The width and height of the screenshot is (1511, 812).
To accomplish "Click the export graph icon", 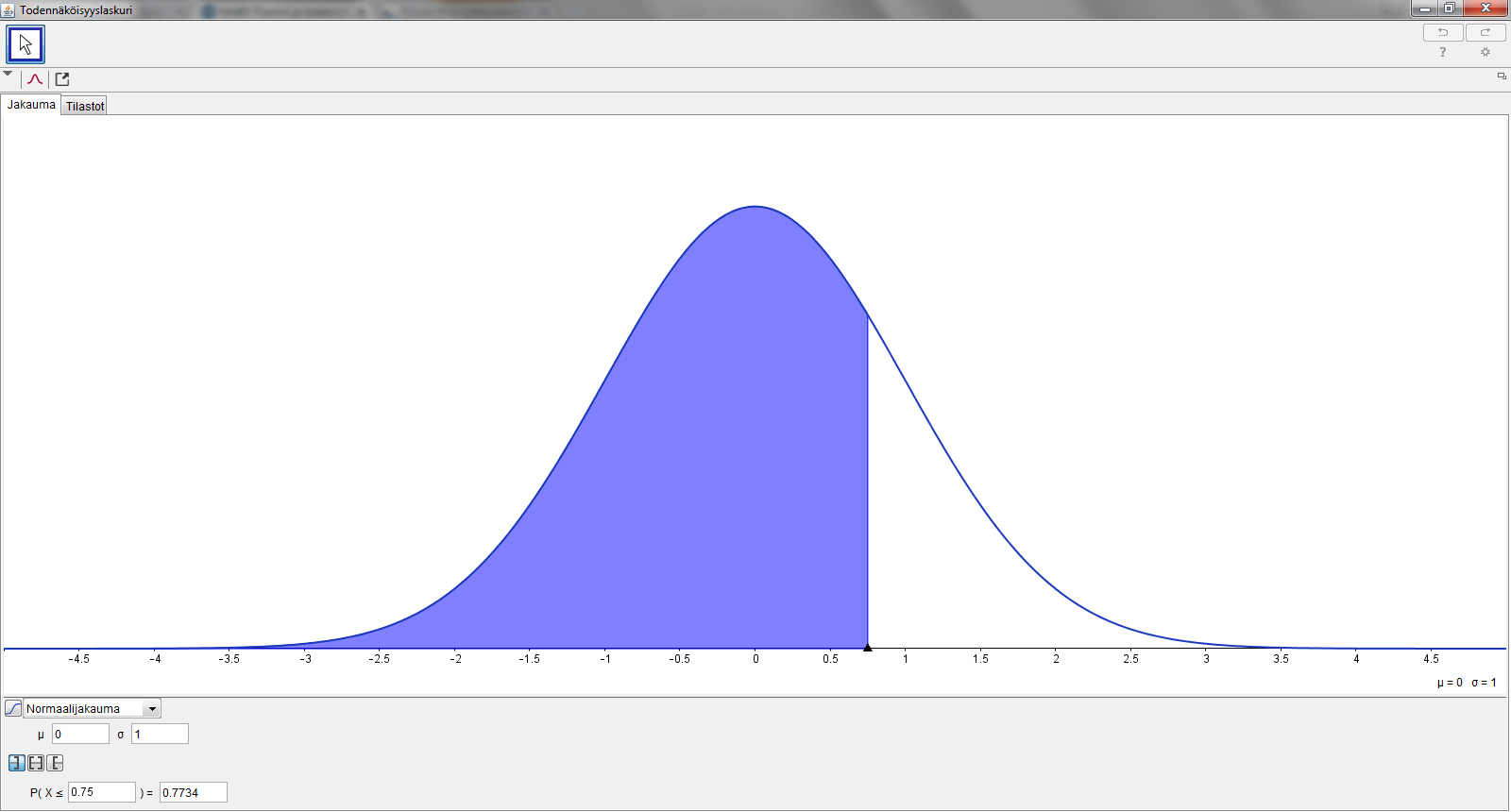I will (x=62, y=79).
